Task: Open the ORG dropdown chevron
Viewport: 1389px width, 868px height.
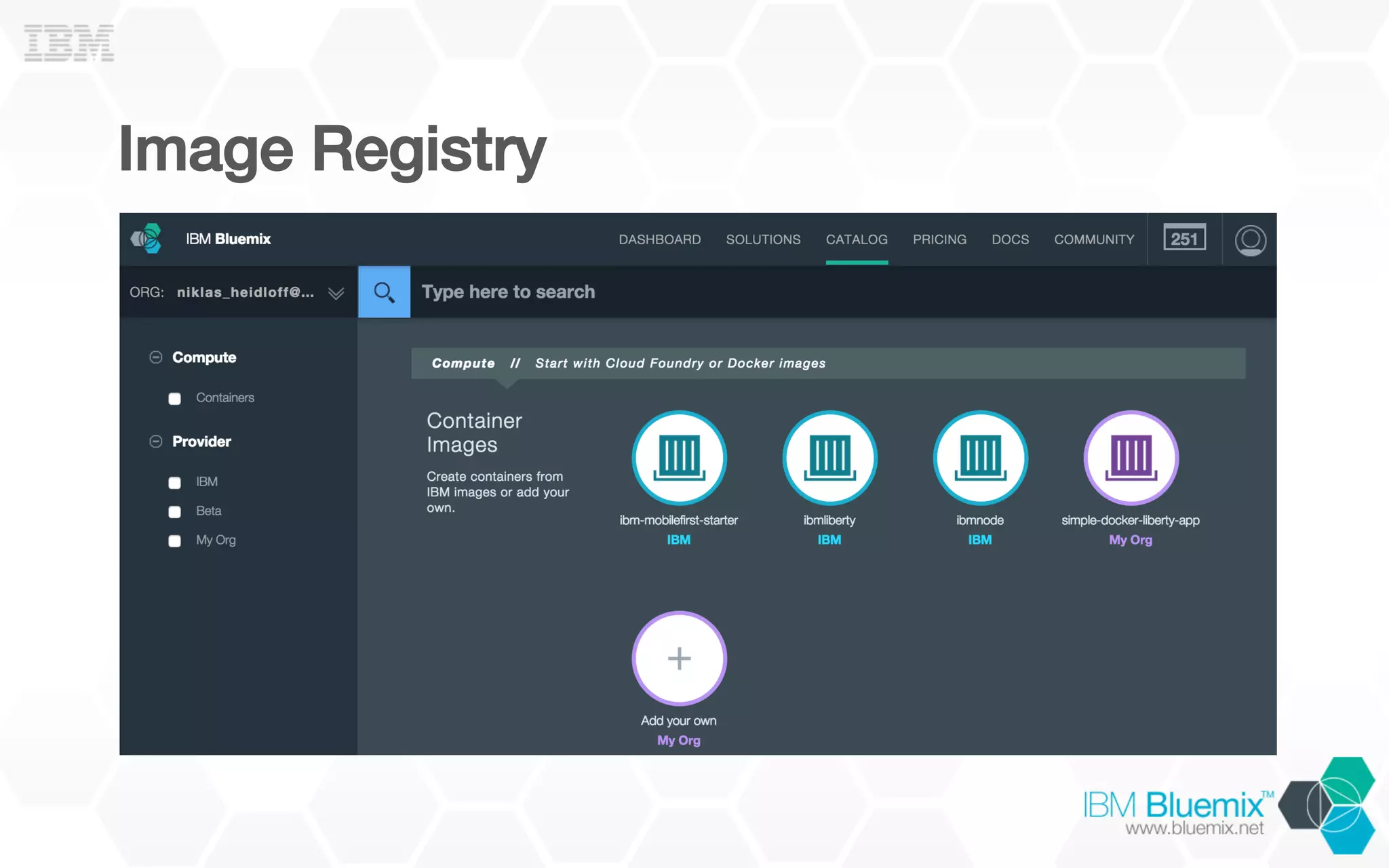Action: pos(336,293)
